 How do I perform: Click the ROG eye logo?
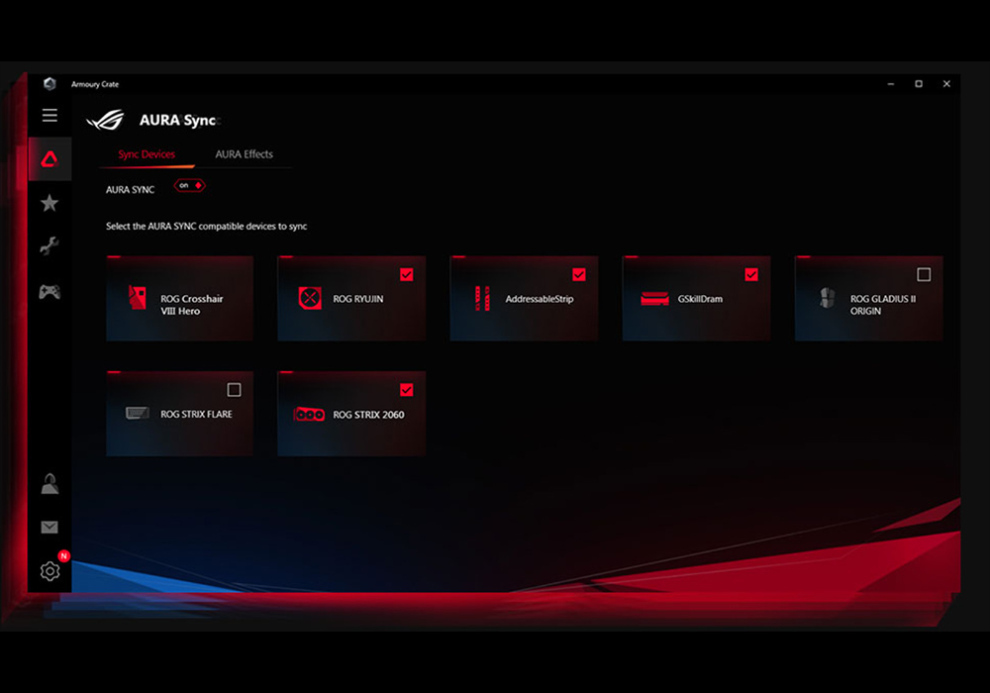pos(105,120)
